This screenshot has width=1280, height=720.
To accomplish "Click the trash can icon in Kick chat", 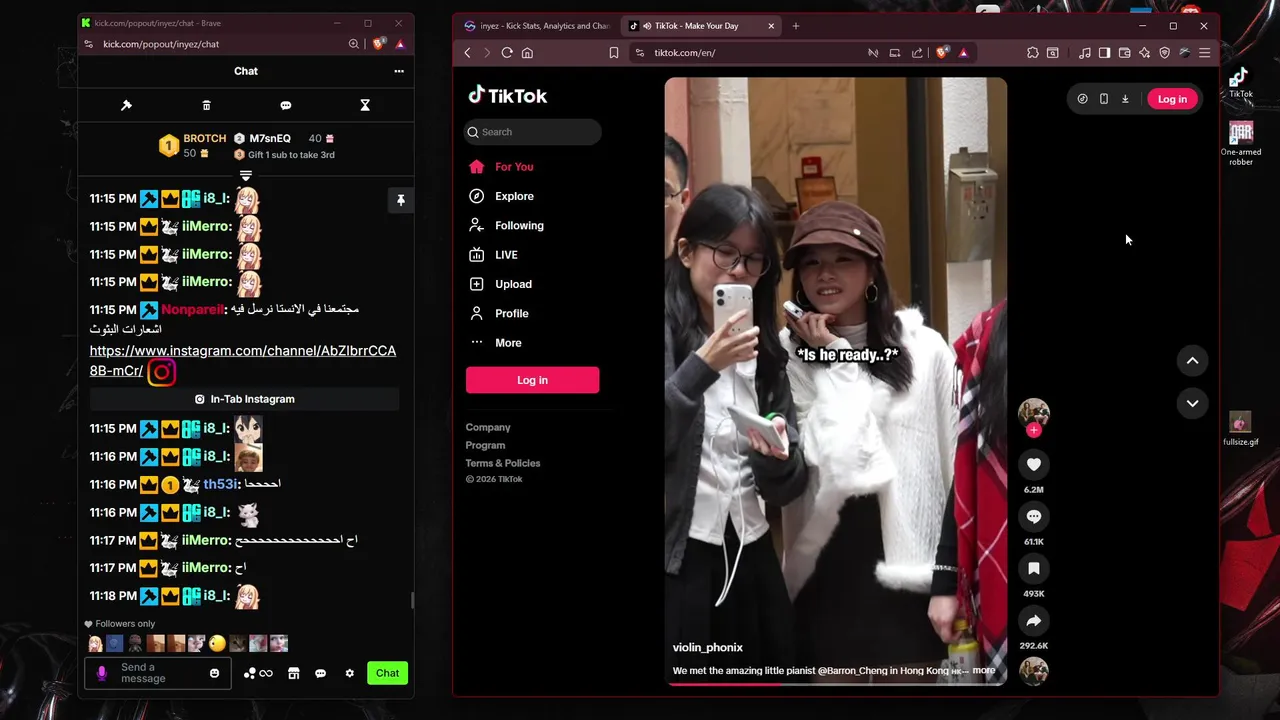I will [206, 105].
